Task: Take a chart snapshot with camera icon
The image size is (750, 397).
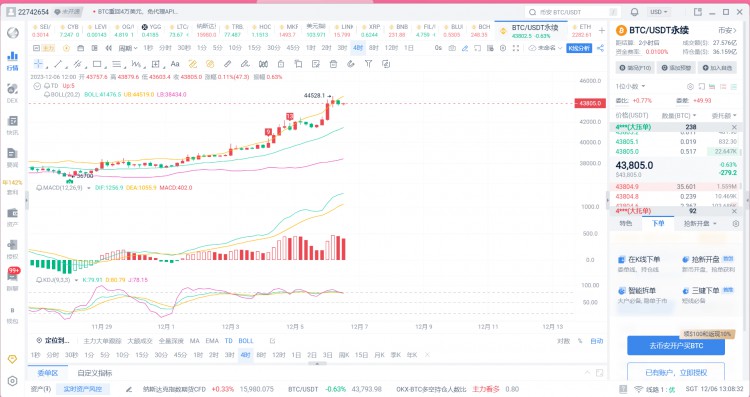Action: [452, 48]
